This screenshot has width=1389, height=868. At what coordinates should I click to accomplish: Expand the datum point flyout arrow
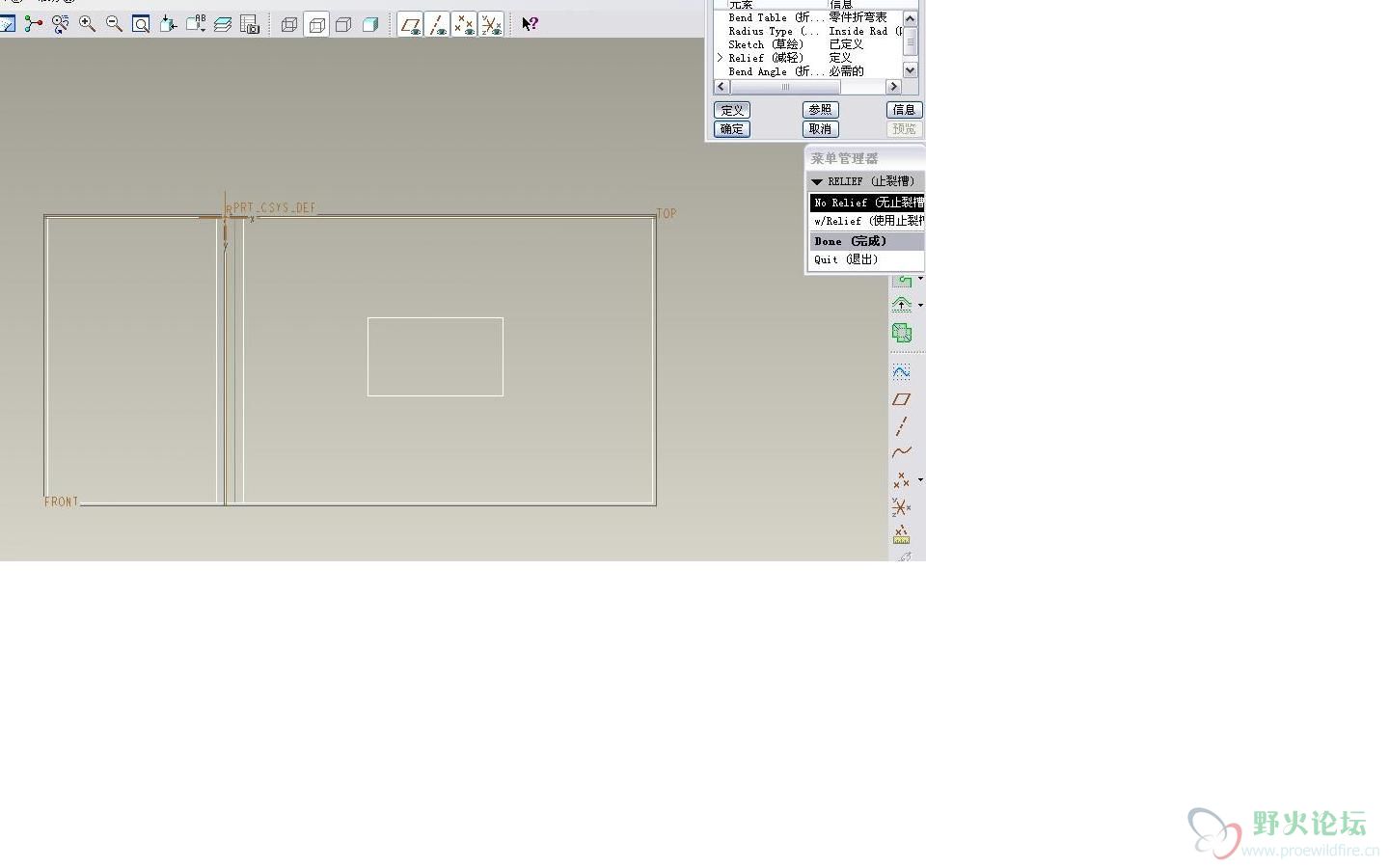(x=920, y=479)
